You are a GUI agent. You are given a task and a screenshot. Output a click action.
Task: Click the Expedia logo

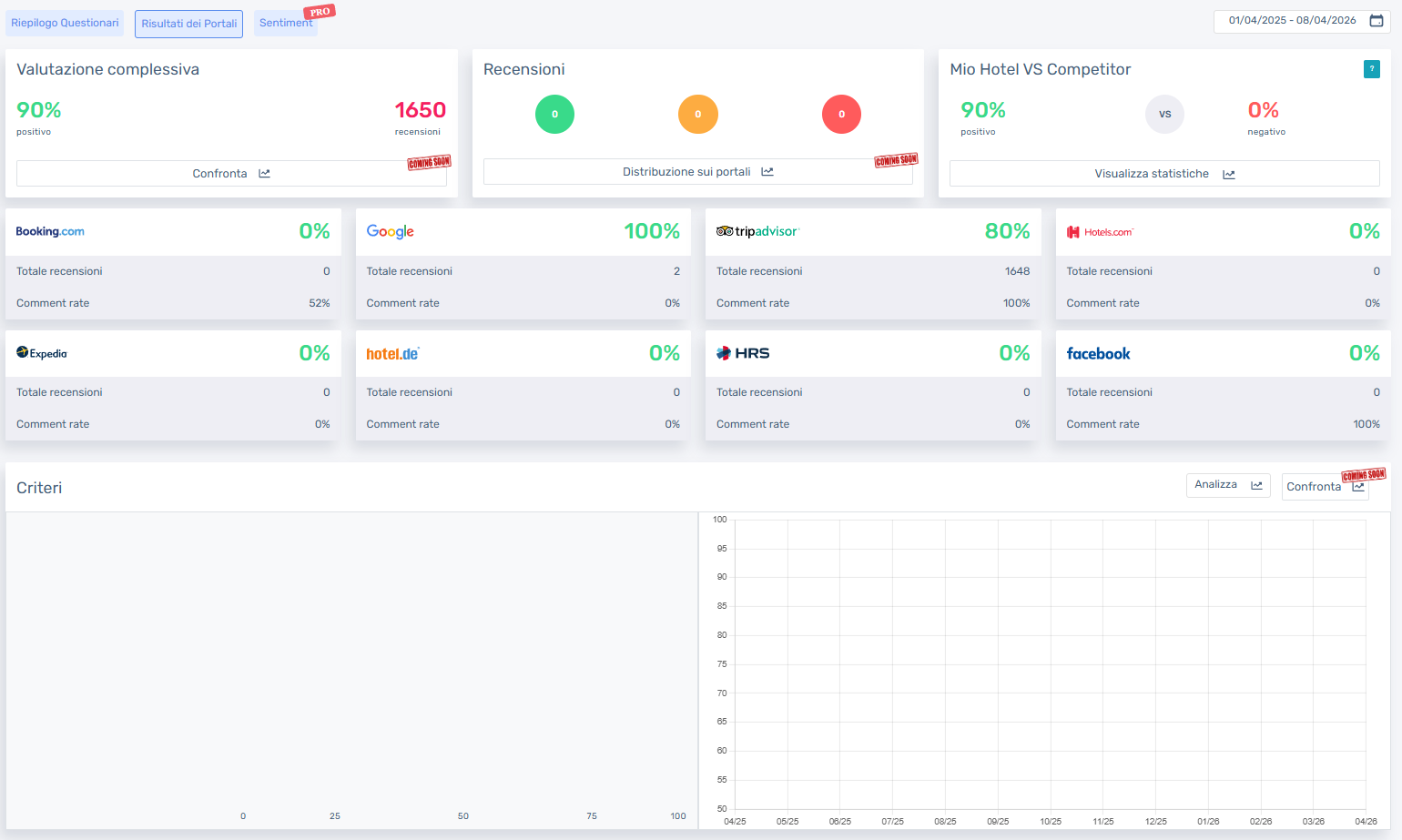(42, 353)
